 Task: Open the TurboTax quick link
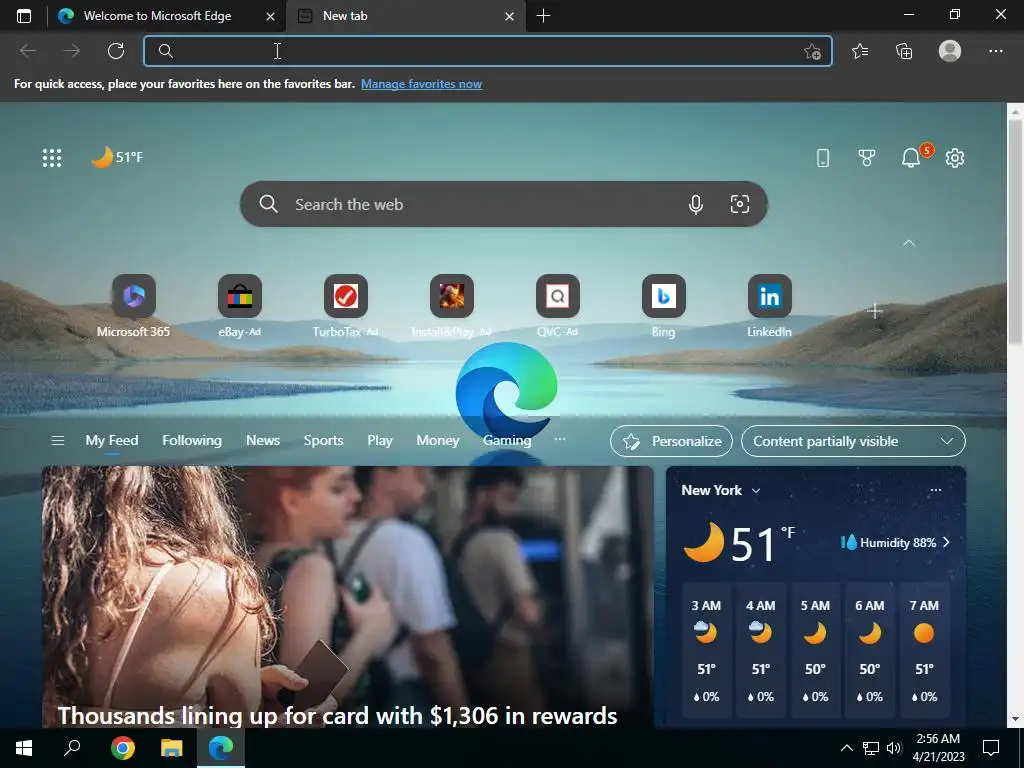coord(345,306)
